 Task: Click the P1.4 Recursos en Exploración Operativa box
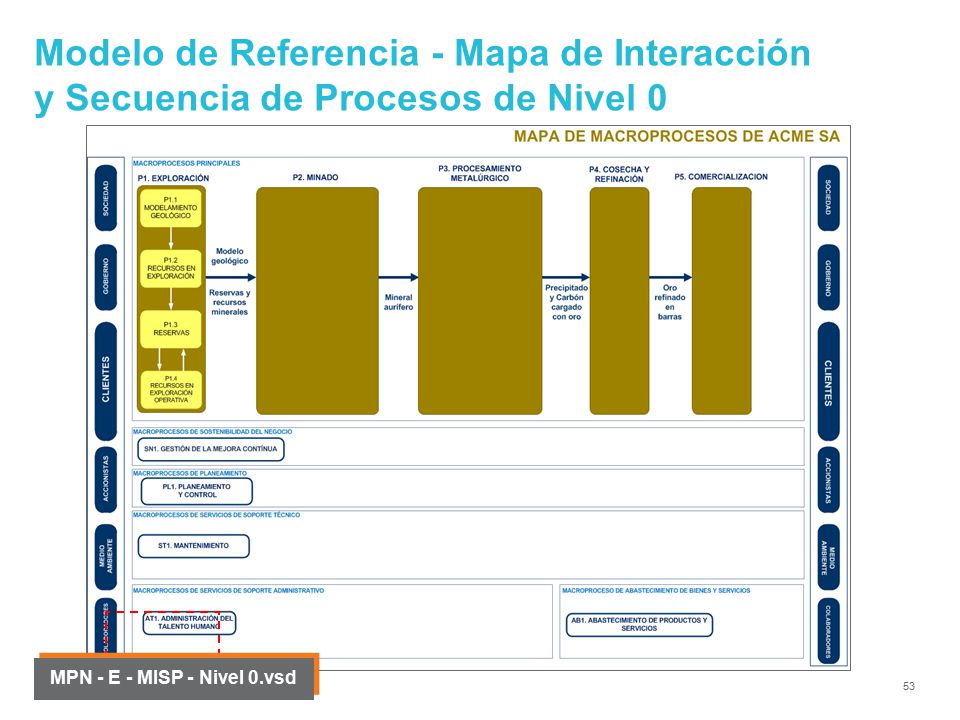point(171,389)
